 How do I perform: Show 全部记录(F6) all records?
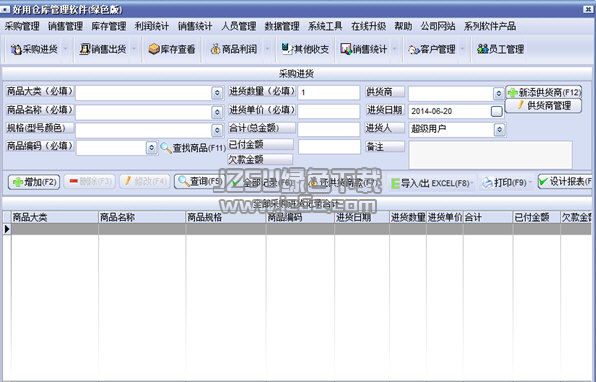click(262, 182)
